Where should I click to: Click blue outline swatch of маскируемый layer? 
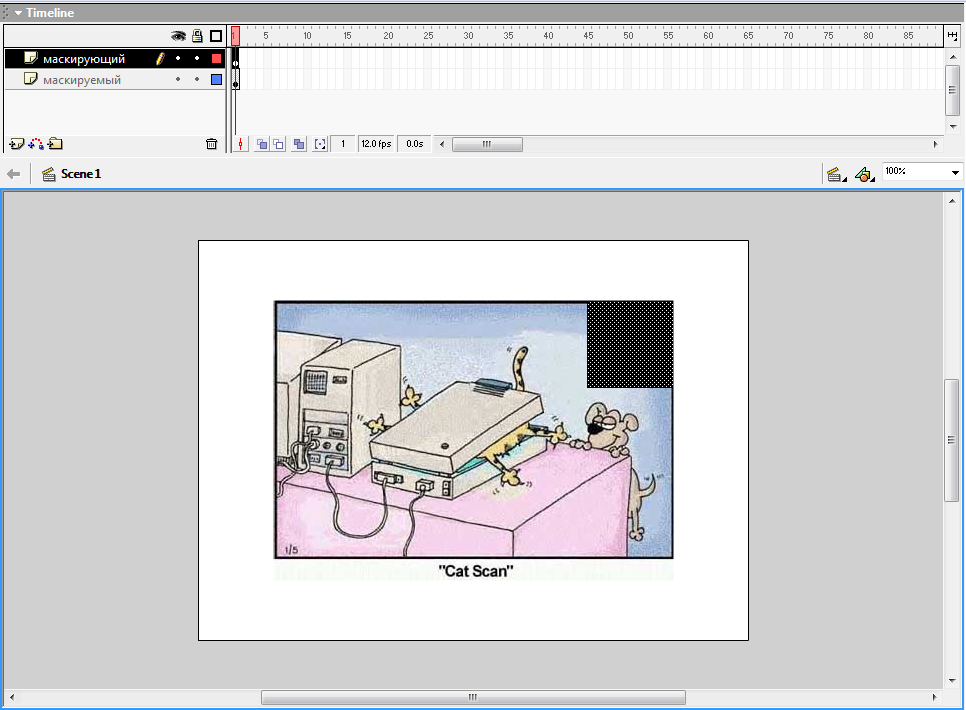pos(216,80)
